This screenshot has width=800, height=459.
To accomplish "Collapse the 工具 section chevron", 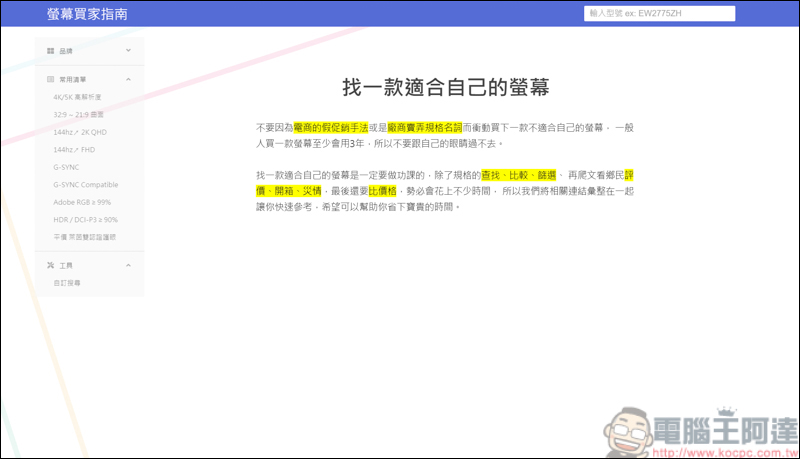I will 128,265.
